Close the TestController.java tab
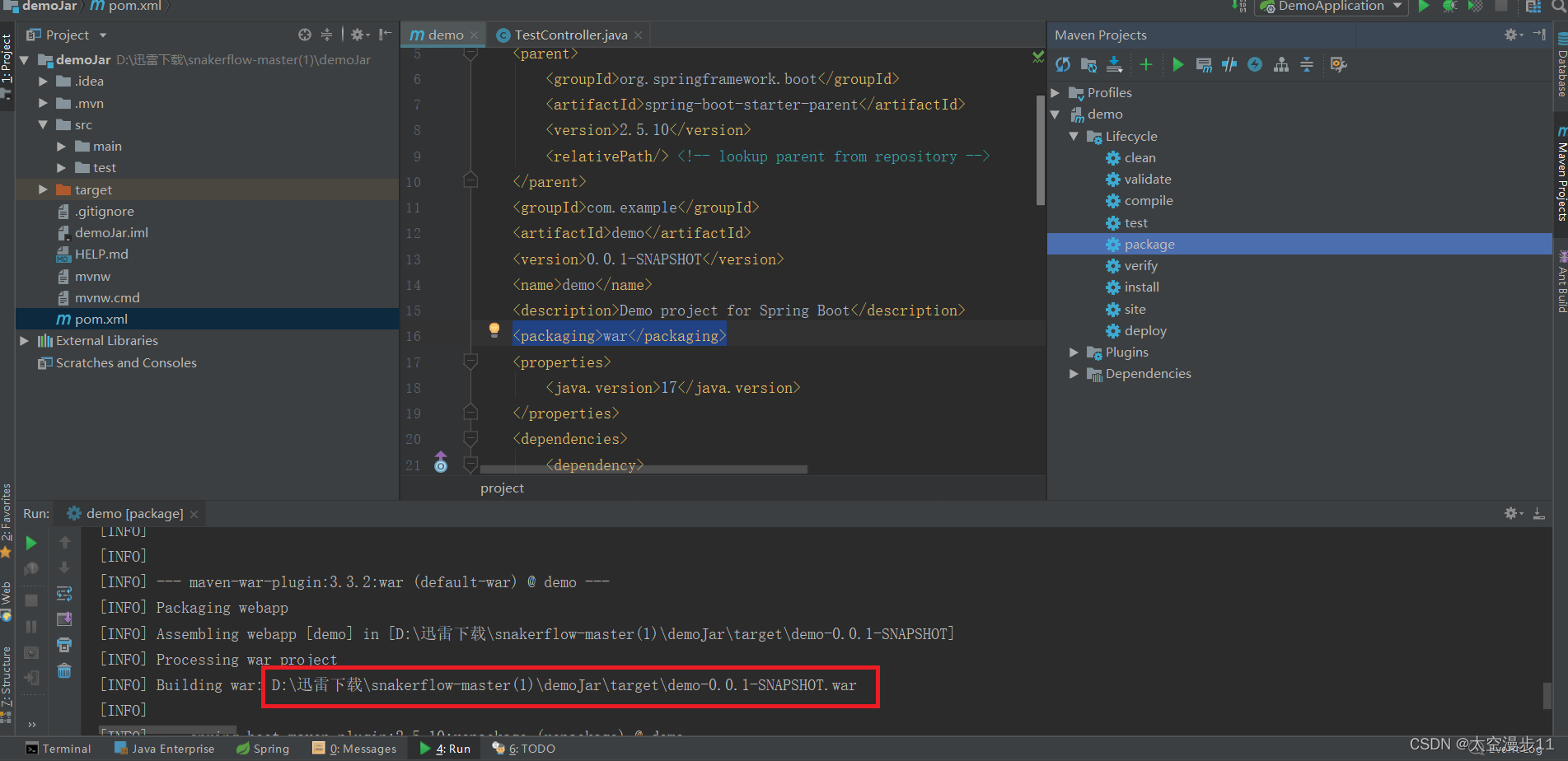Screen dimensions: 1568x761 click(638, 35)
